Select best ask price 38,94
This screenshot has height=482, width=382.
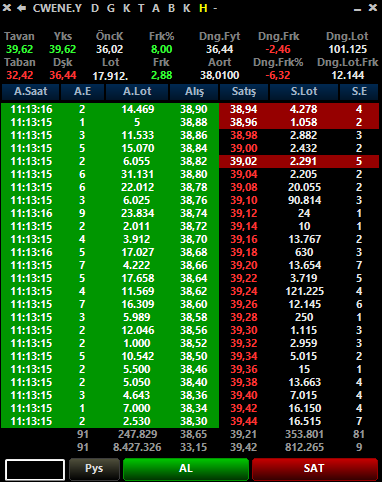coord(244,109)
